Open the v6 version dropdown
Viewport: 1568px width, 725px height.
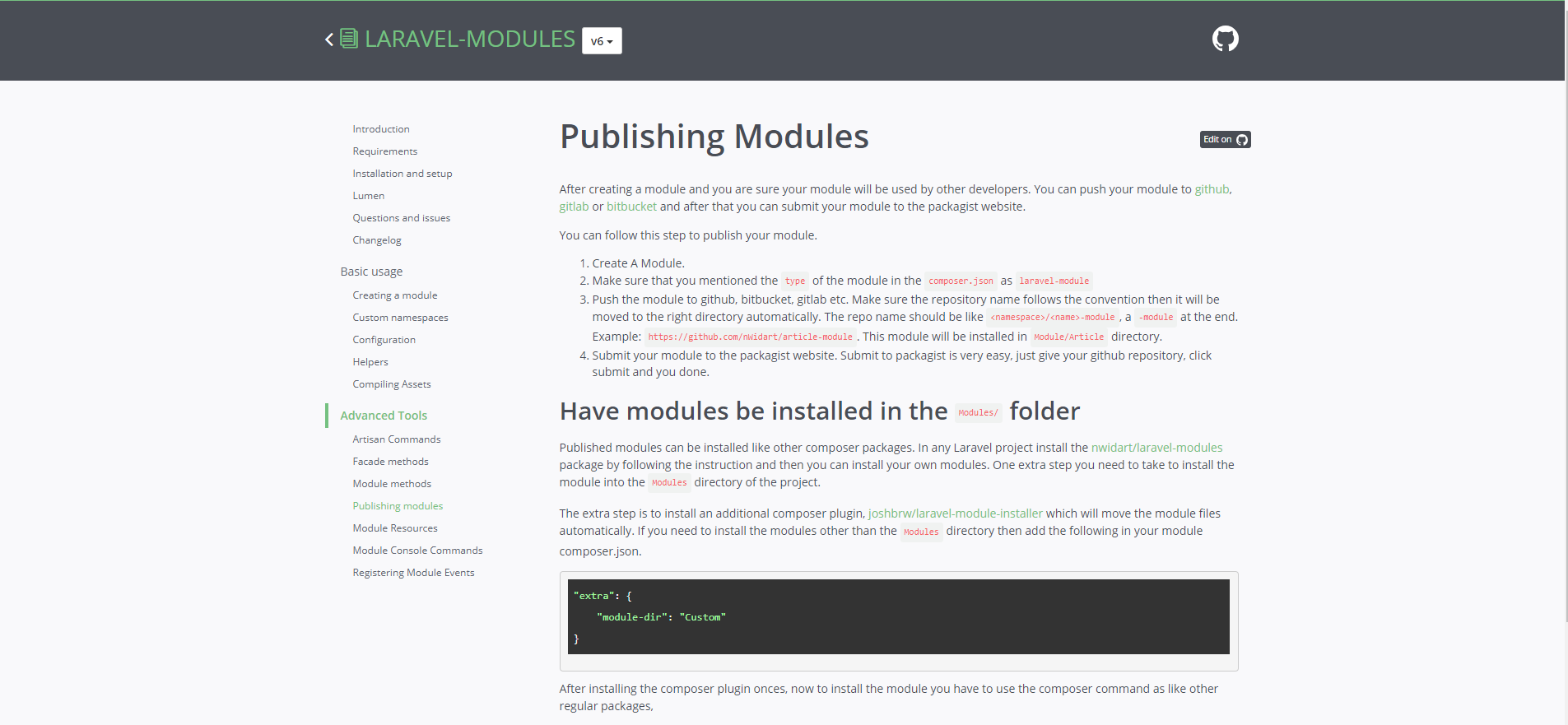pyautogui.click(x=602, y=41)
